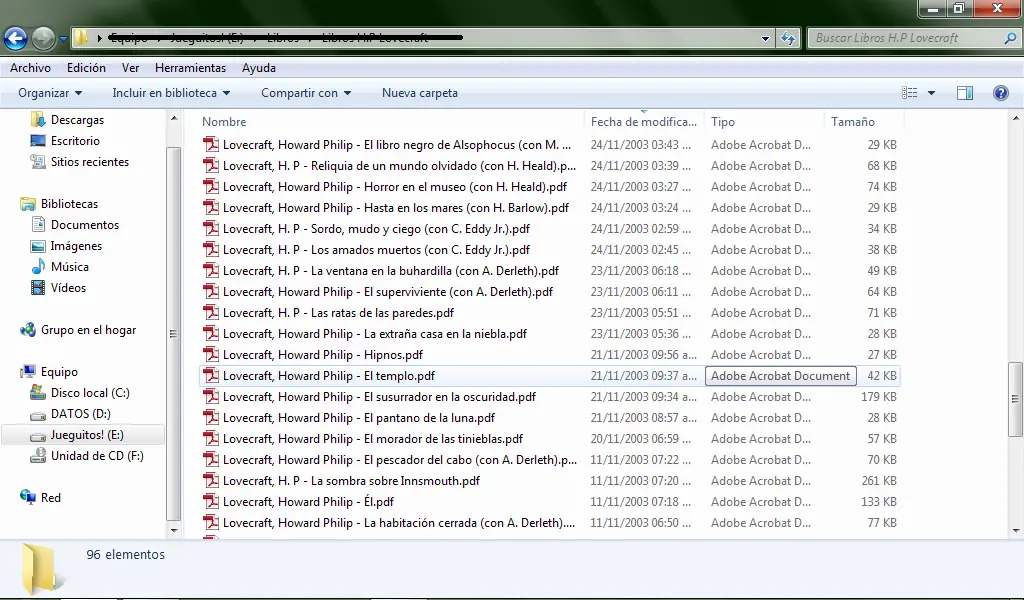Viewport: 1024px width, 600px height.
Task: Open the recent locations dropdown arrow
Action: [x=63, y=39]
